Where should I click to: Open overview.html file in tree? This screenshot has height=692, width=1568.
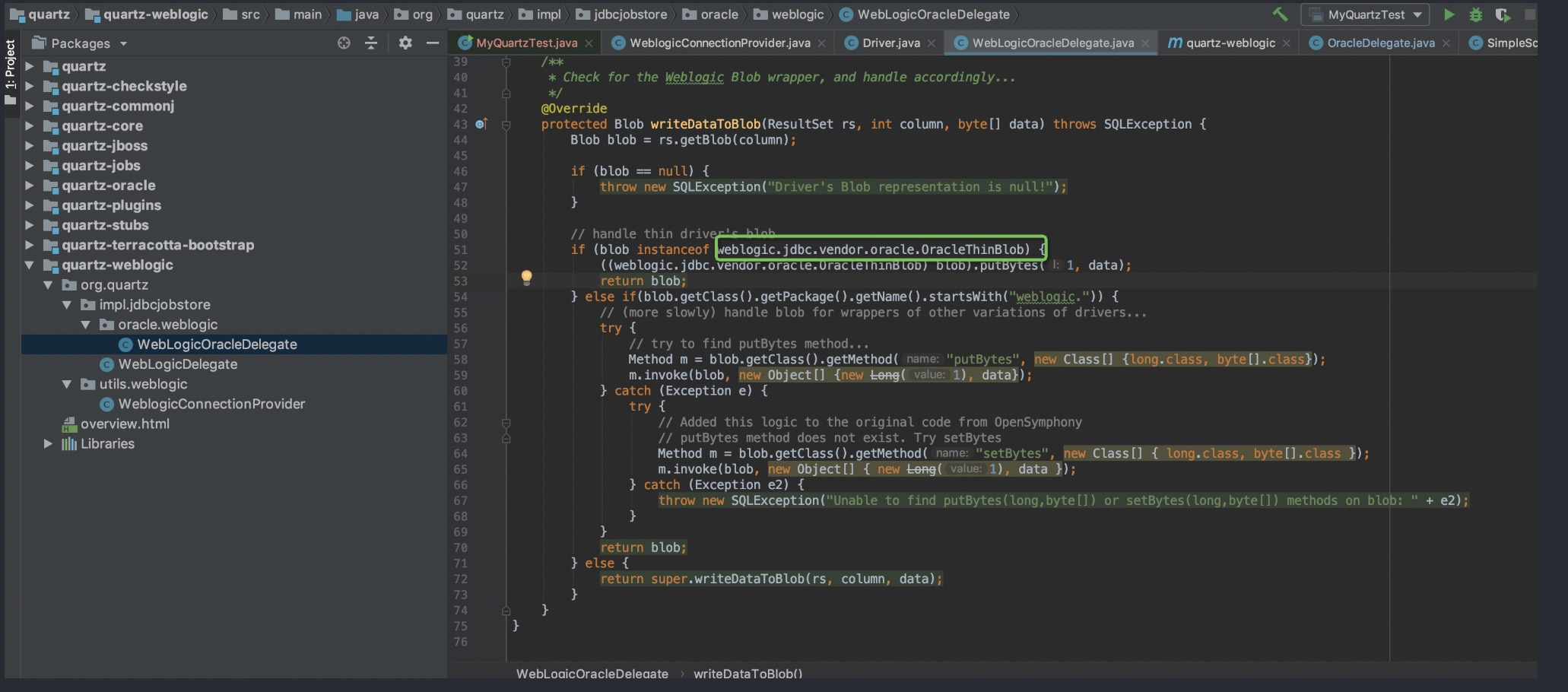(125, 424)
